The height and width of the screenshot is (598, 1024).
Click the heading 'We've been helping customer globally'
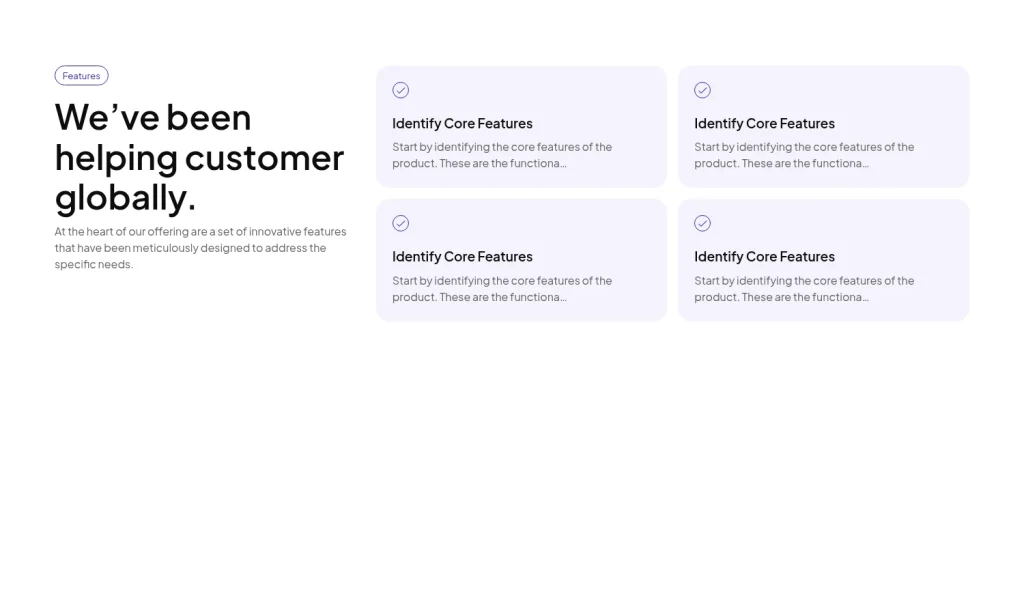199,157
